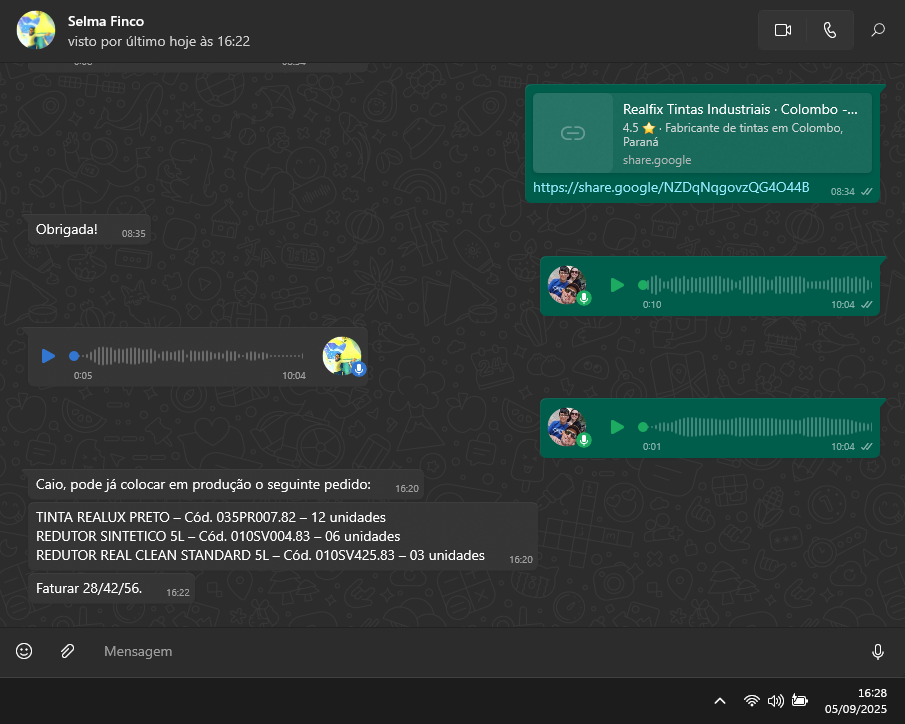Play the received 0:05 voice message

[x=48, y=356]
